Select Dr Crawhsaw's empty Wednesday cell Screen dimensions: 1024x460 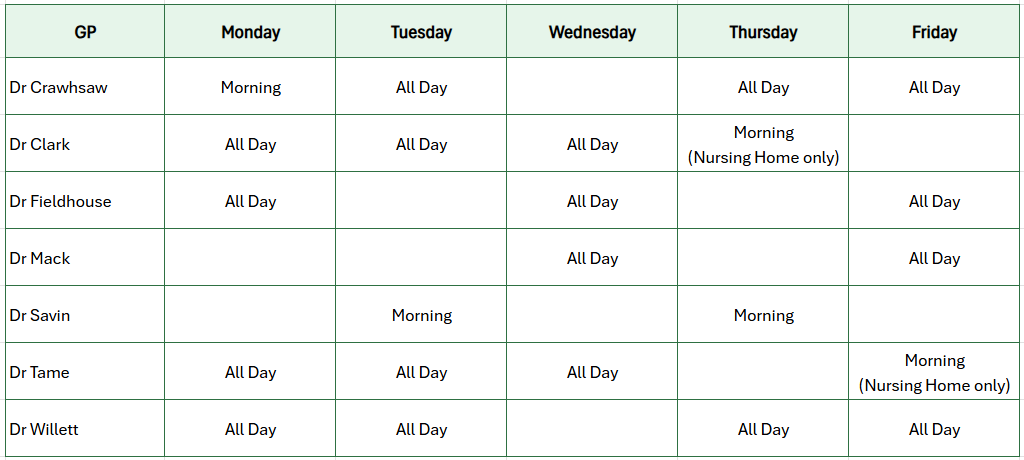point(592,87)
